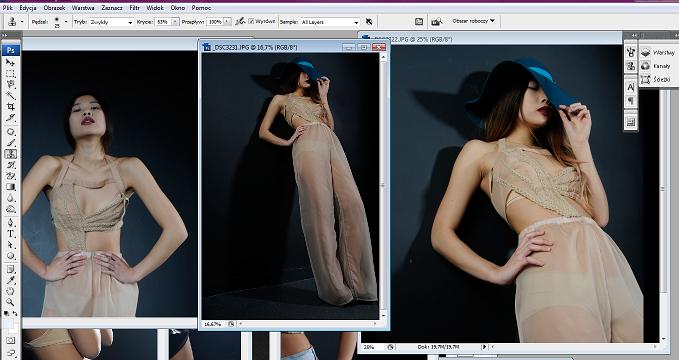The height and width of the screenshot is (360, 679).
Task: Open the Tryb blending mode dropdown
Action: (111, 22)
